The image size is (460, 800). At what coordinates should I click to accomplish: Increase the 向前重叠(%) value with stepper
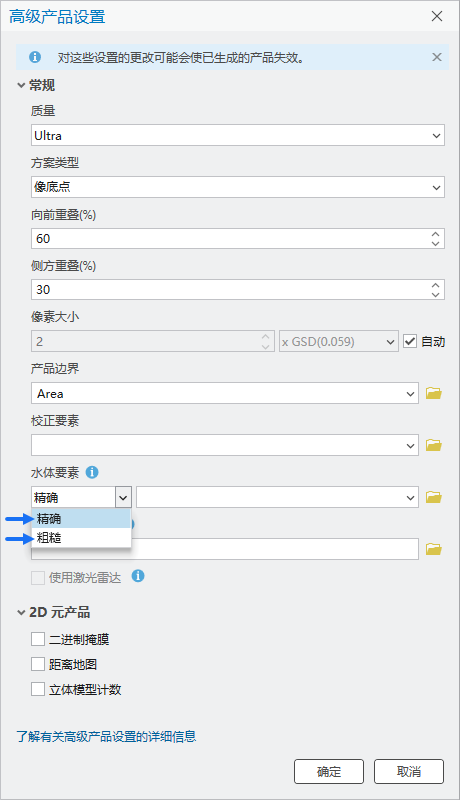(435, 234)
